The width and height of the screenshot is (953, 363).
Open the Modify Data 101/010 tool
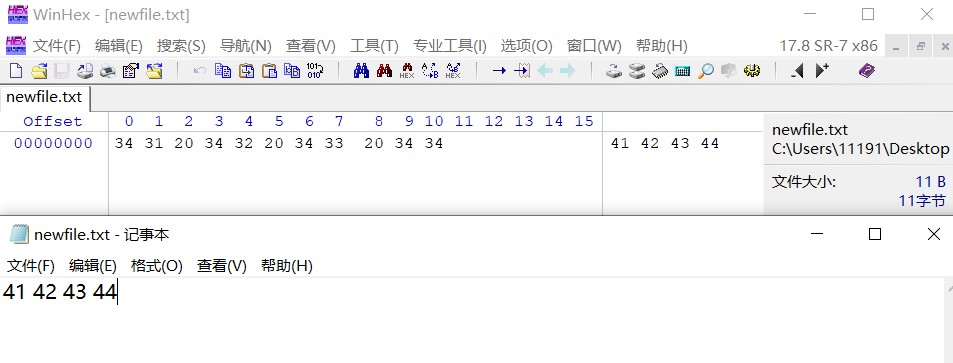[x=315, y=71]
